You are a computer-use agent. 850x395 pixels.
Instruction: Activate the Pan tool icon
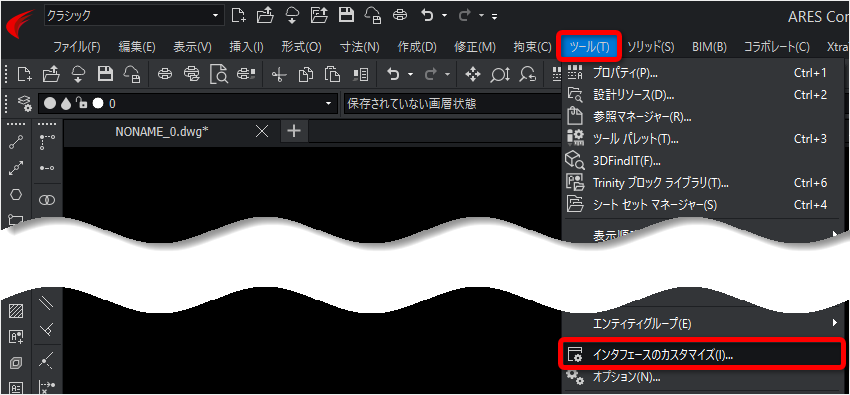coord(473,74)
